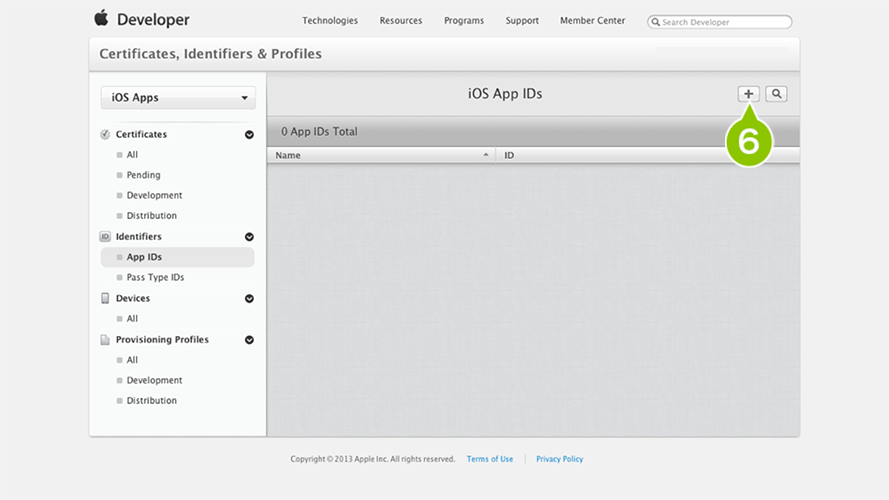
Task: Click the 'iOS App IDs' title
Action: point(505,94)
